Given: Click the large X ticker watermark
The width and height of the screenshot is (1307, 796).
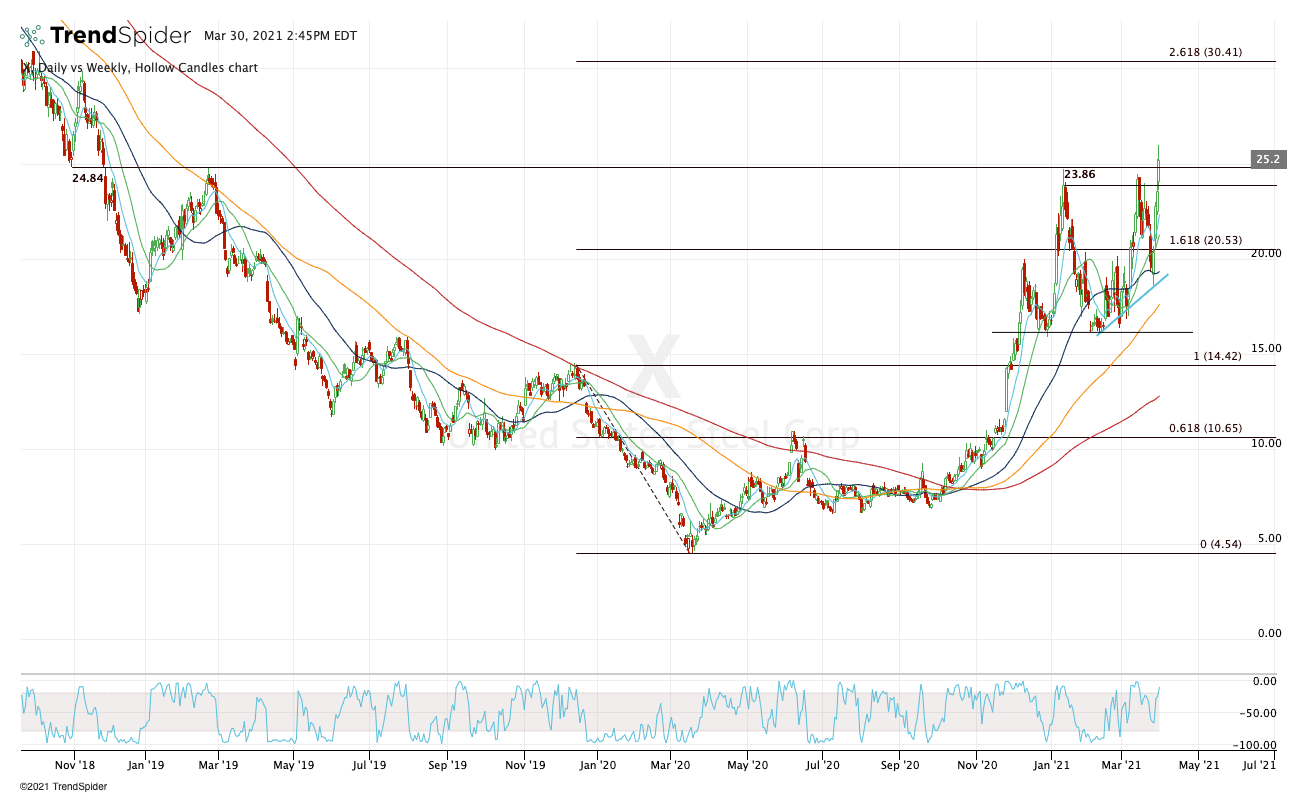Looking at the screenshot, I should (653, 368).
